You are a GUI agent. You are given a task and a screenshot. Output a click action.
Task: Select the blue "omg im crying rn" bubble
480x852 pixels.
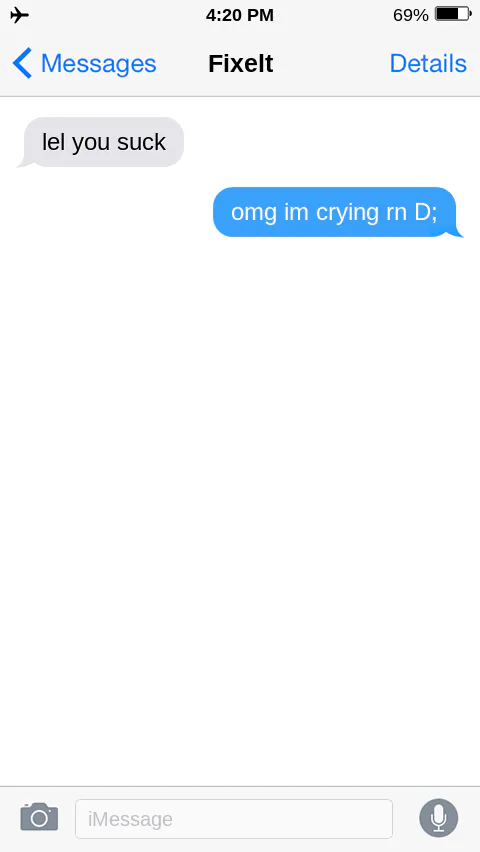tap(337, 212)
